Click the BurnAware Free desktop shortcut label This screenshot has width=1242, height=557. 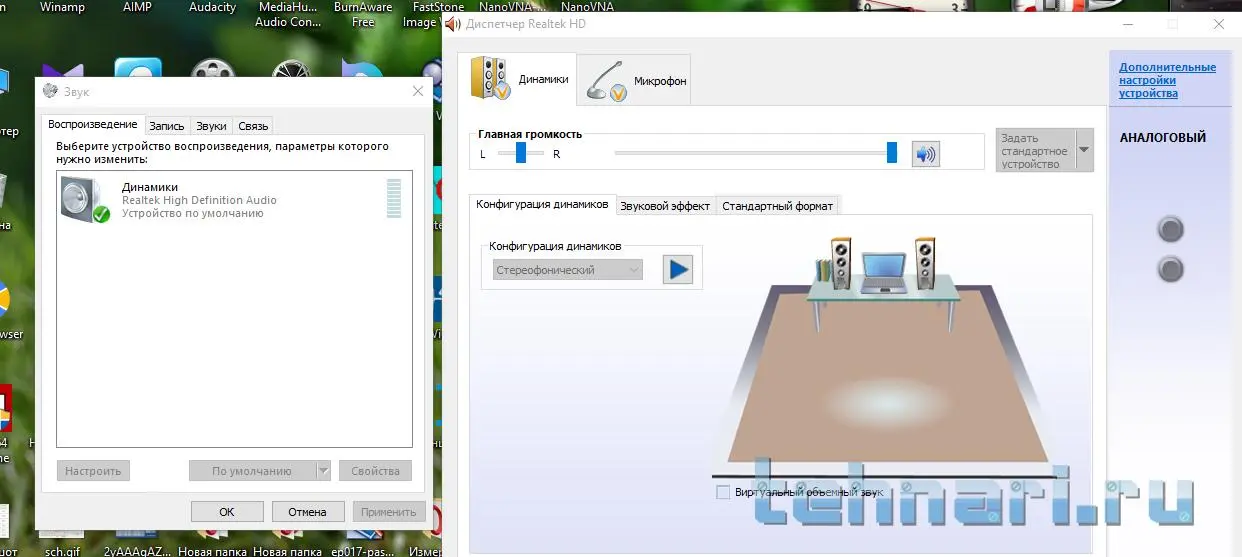[363, 14]
